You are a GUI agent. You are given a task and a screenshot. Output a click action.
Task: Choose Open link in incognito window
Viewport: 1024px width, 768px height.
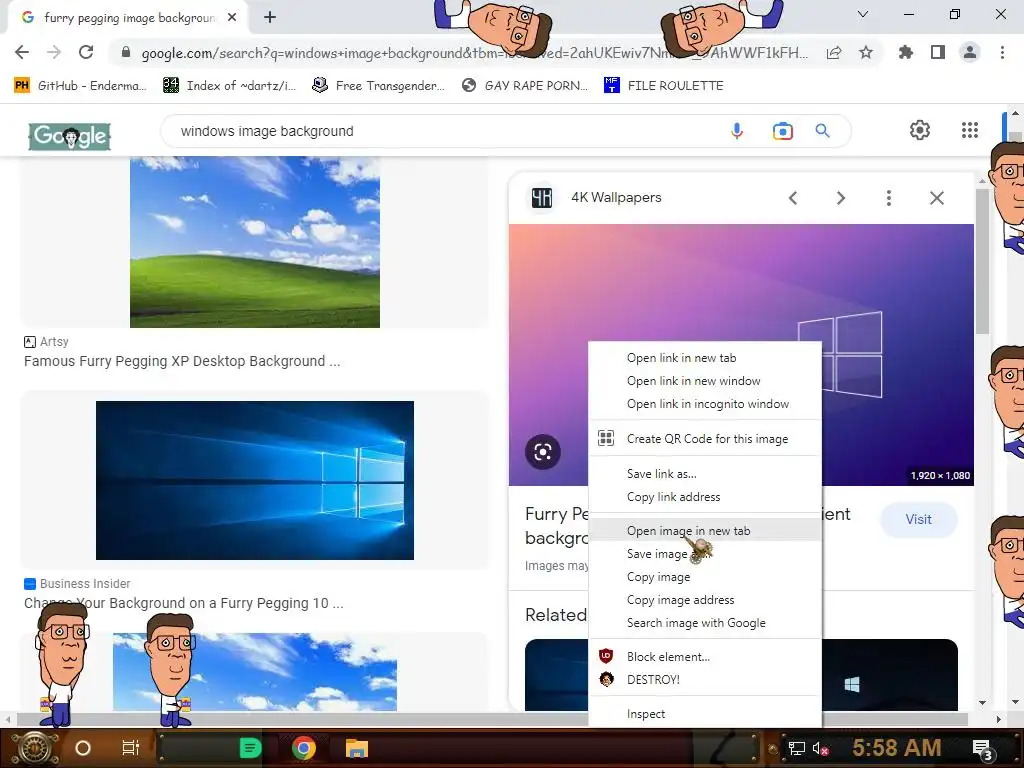(x=705, y=404)
